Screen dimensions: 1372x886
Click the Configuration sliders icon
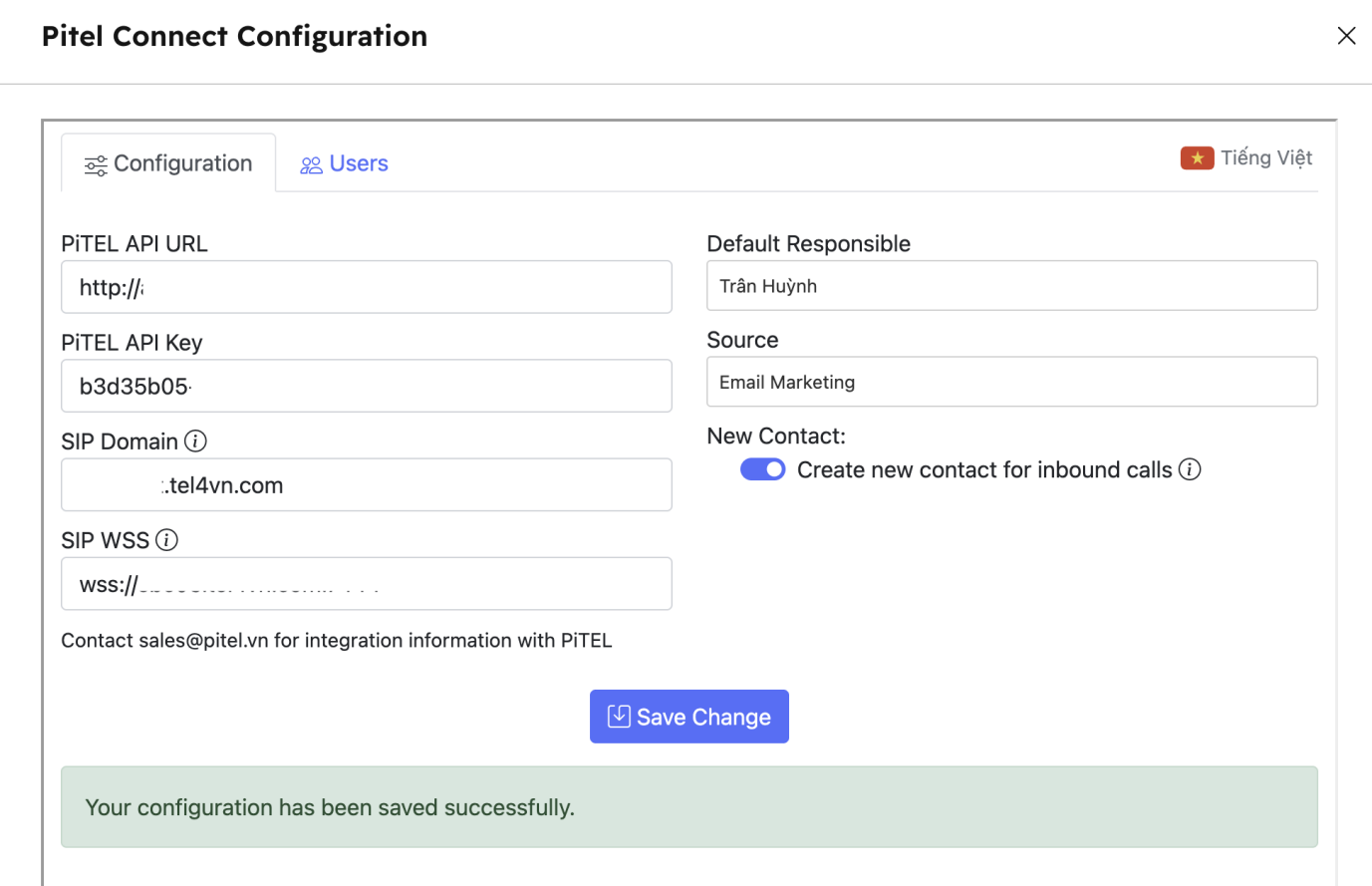pos(96,165)
